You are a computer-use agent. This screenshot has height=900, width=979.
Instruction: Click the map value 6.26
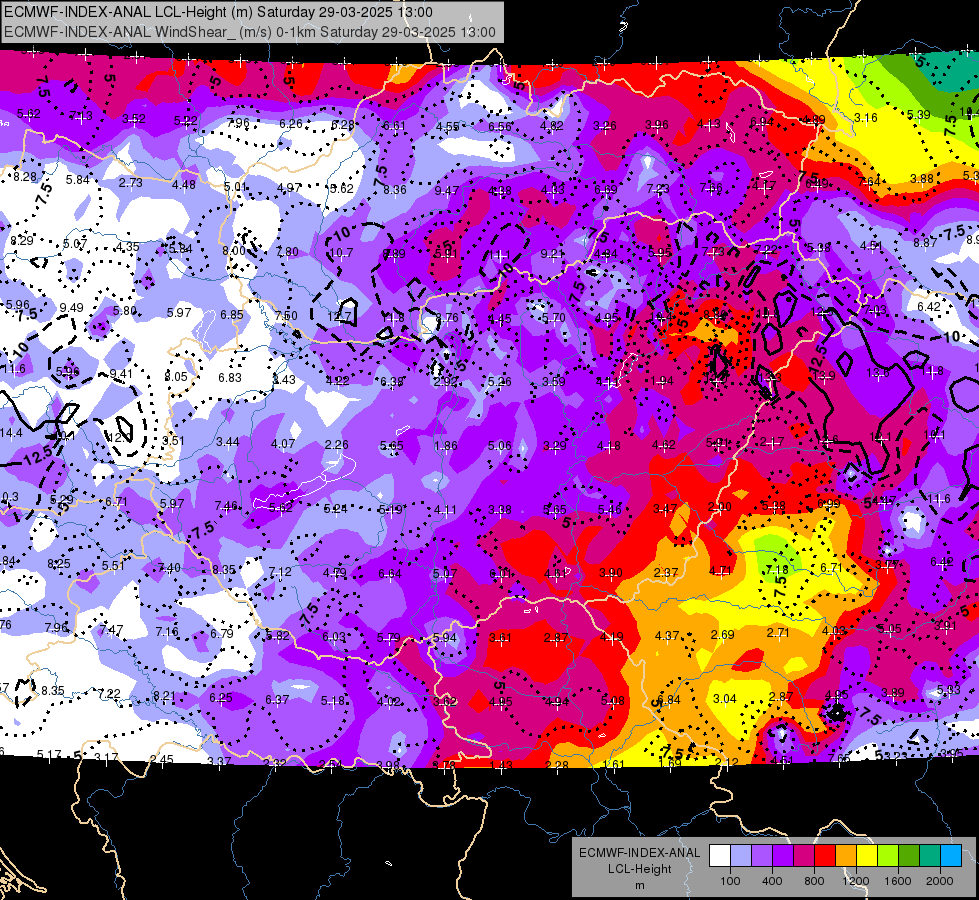(291, 124)
